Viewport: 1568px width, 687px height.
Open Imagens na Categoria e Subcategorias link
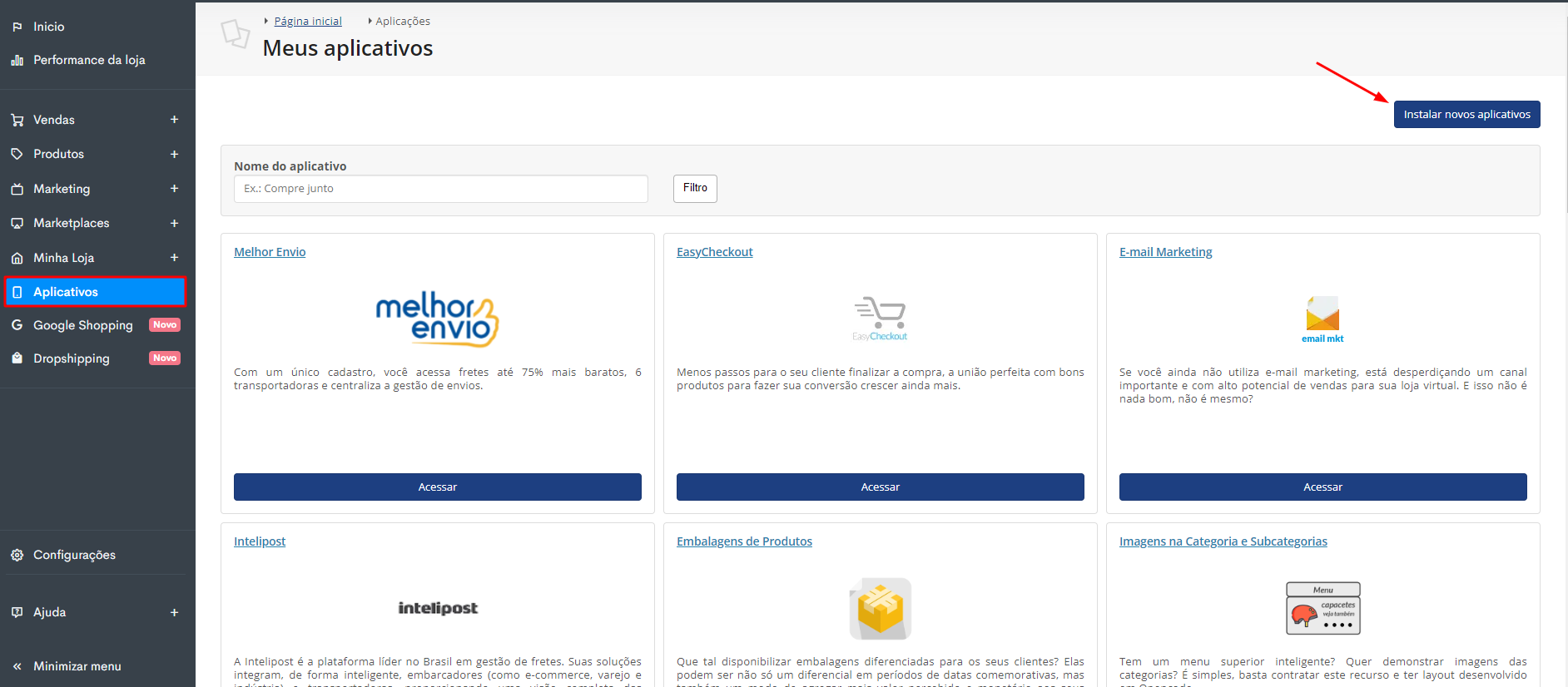click(1223, 541)
